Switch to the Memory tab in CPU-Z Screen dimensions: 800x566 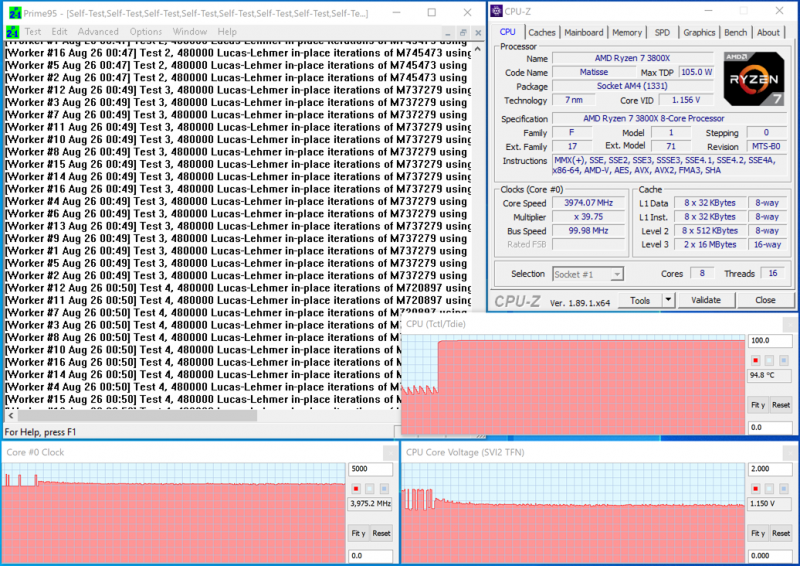tap(627, 32)
